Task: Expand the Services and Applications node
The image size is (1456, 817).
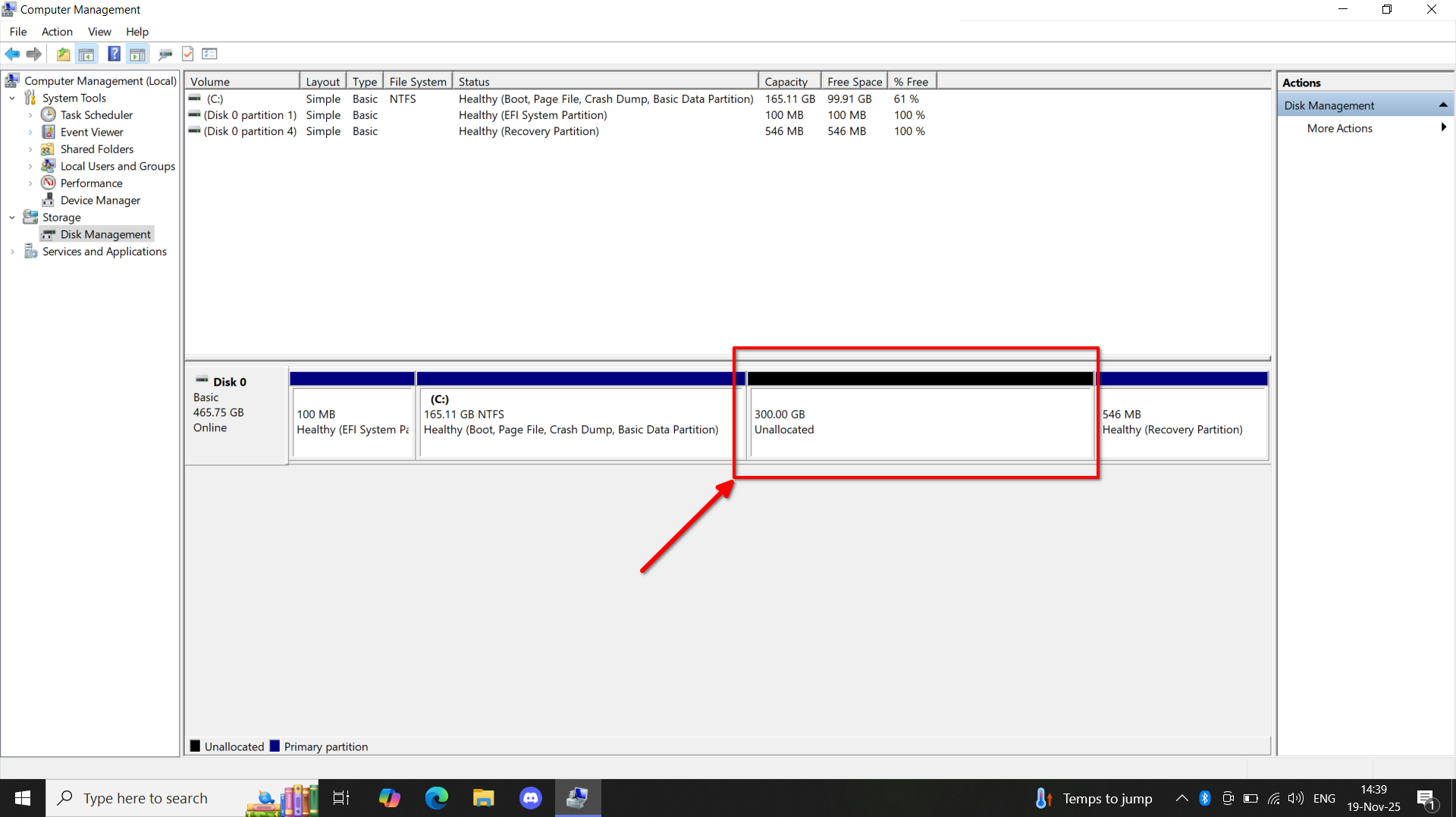Action: 12,252
